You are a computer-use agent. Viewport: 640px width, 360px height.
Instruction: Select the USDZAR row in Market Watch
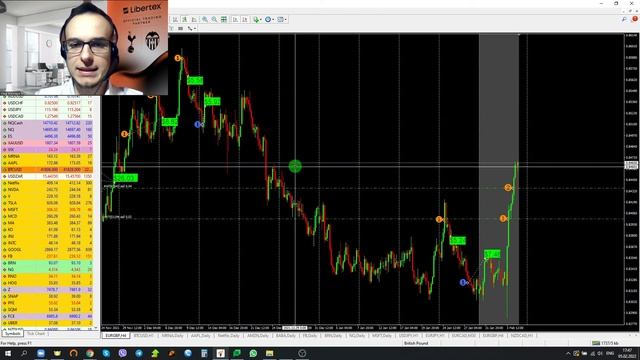(x=47, y=176)
